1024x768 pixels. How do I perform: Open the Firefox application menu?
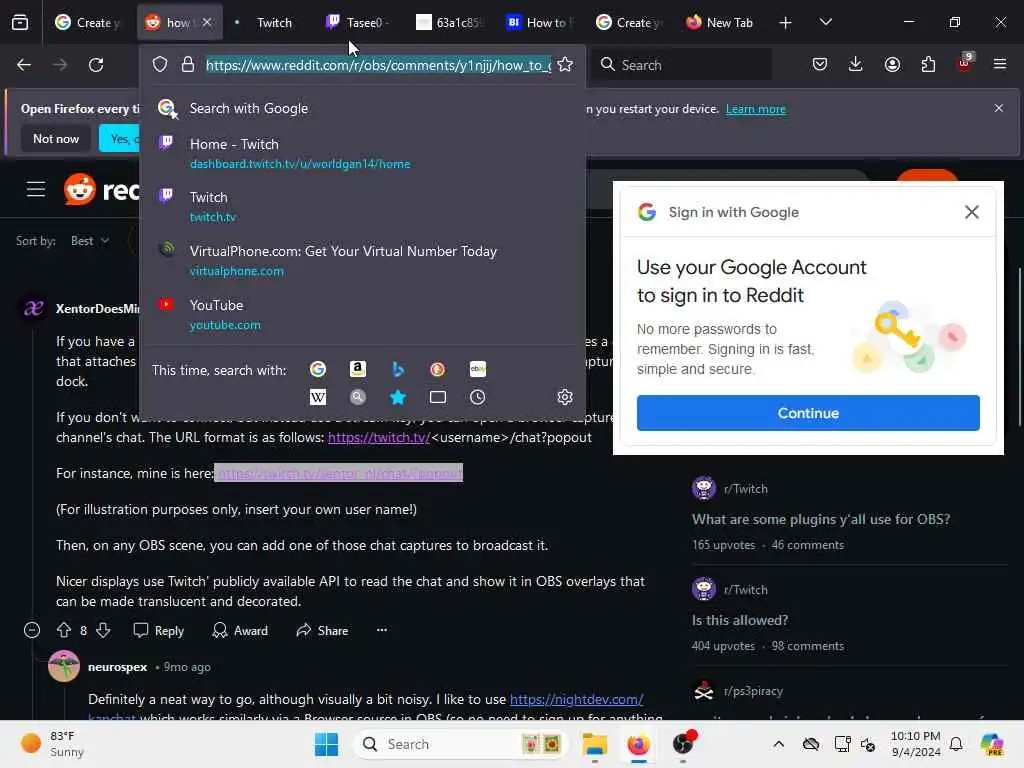click(1000, 65)
